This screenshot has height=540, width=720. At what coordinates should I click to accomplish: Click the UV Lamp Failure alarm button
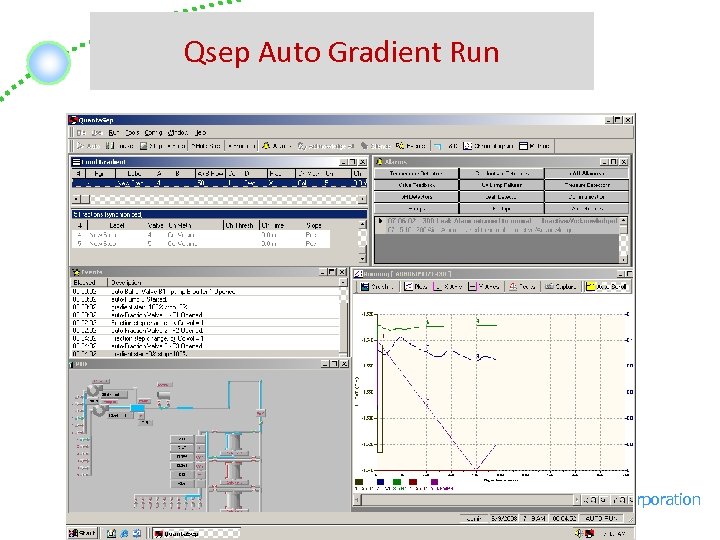pyautogui.click(x=501, y=185)
